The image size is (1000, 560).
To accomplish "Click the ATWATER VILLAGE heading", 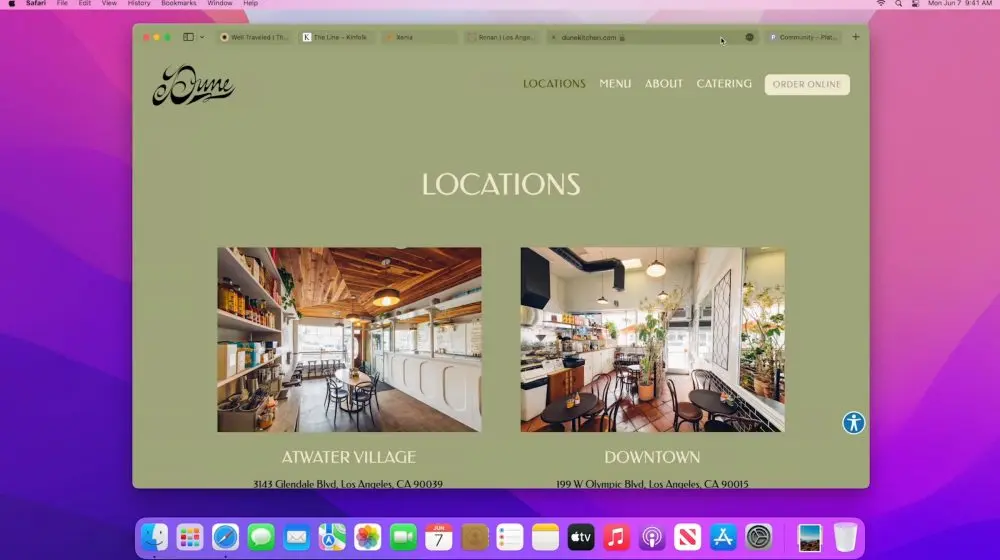I will point(348,457).
